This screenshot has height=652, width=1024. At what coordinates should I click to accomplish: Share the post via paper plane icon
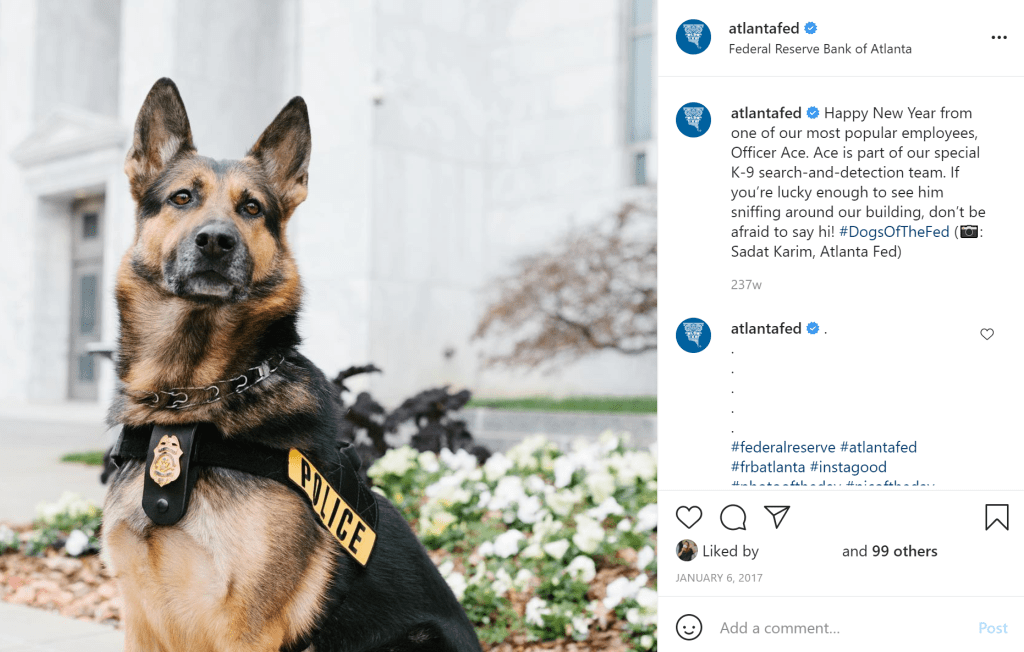click(777, 516)
